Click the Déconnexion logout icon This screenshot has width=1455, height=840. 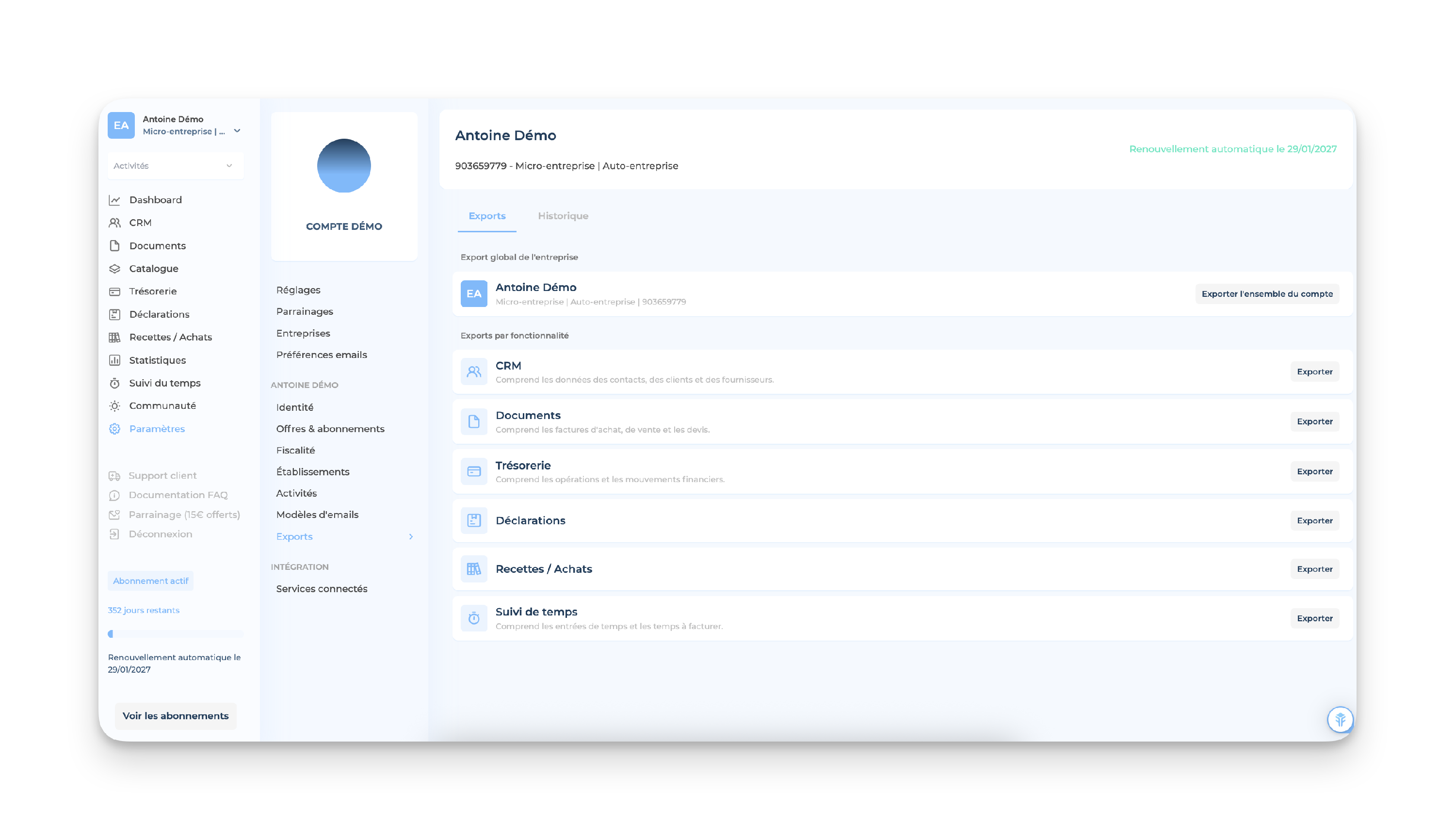click(x=114, y=533)
